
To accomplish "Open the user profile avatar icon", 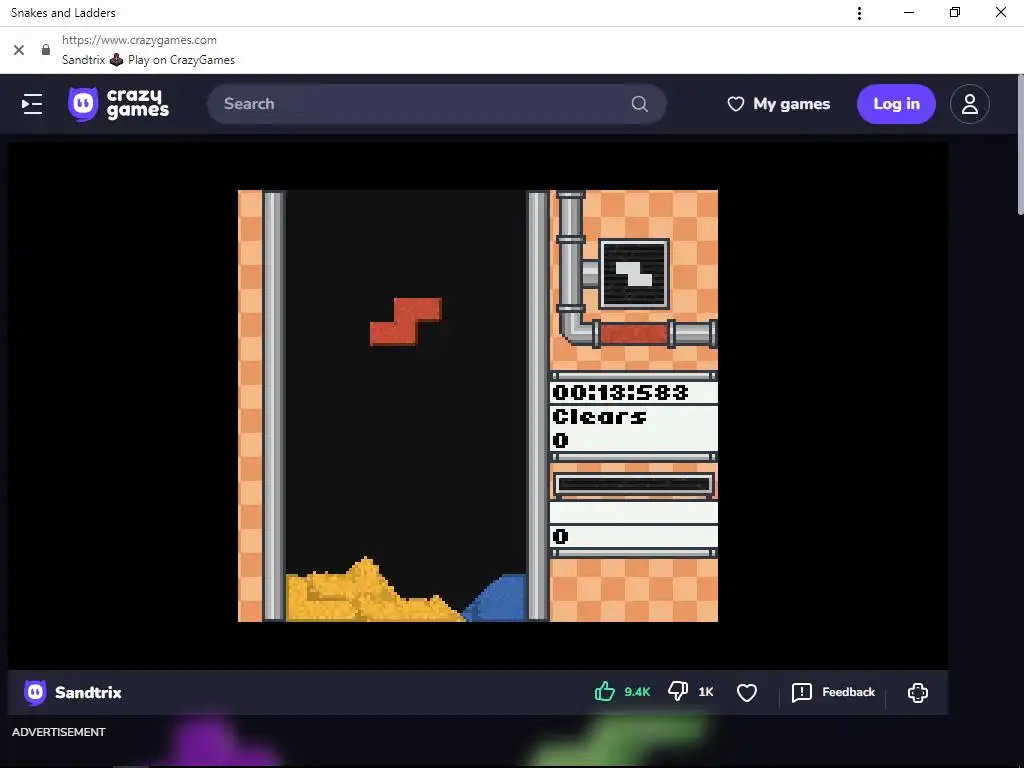I will [x=969, y=104].
